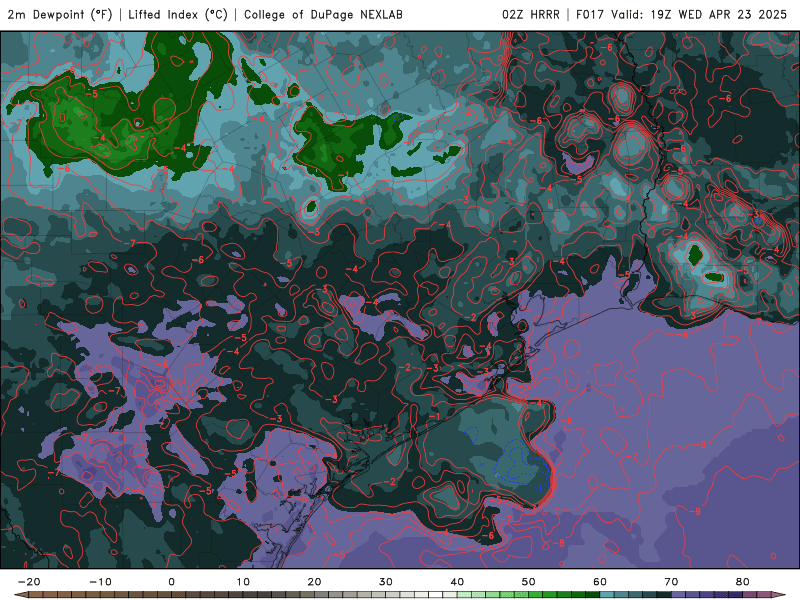800x600 pixels.
Task: Click the "02Z HRRR" model run label
Action: tap(531, 15)
